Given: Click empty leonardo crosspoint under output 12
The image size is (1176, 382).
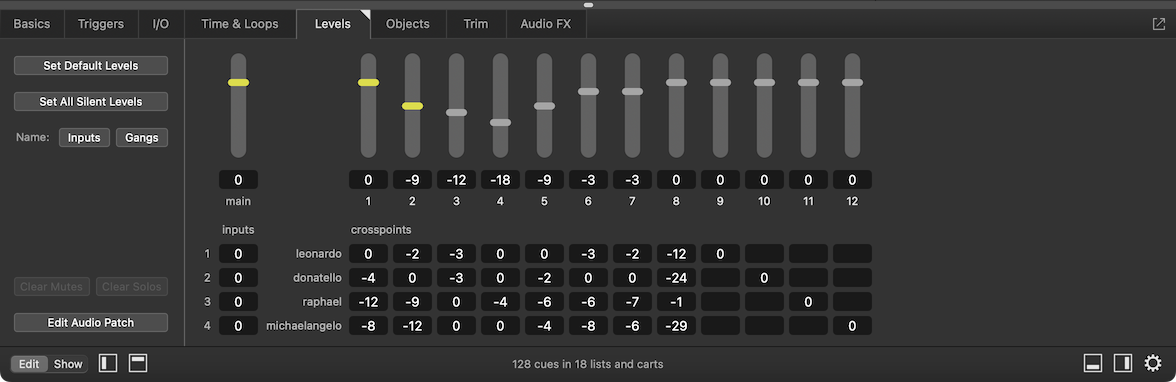Looking at the screenshot, I should point(852,254).
